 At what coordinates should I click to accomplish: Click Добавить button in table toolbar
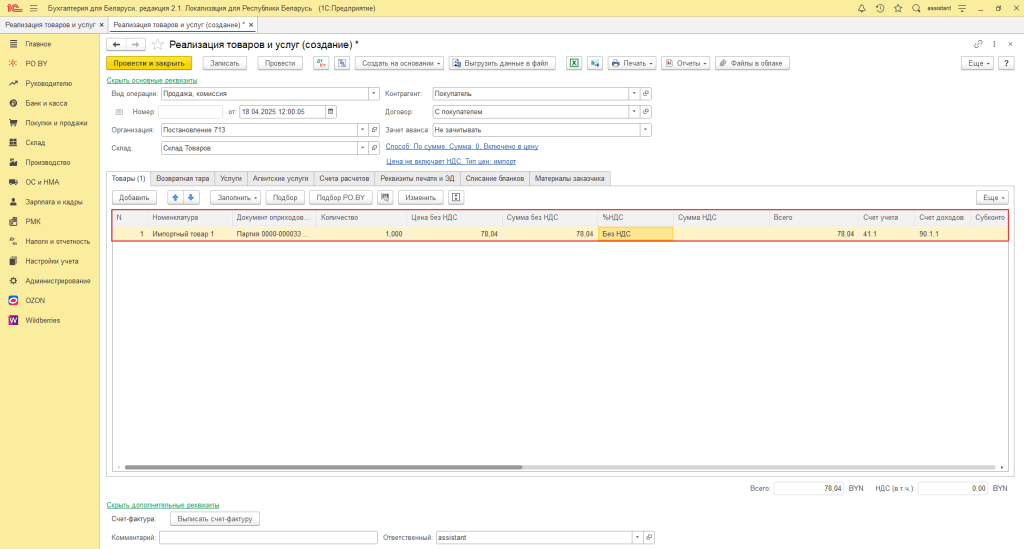[x=134, y=197]
